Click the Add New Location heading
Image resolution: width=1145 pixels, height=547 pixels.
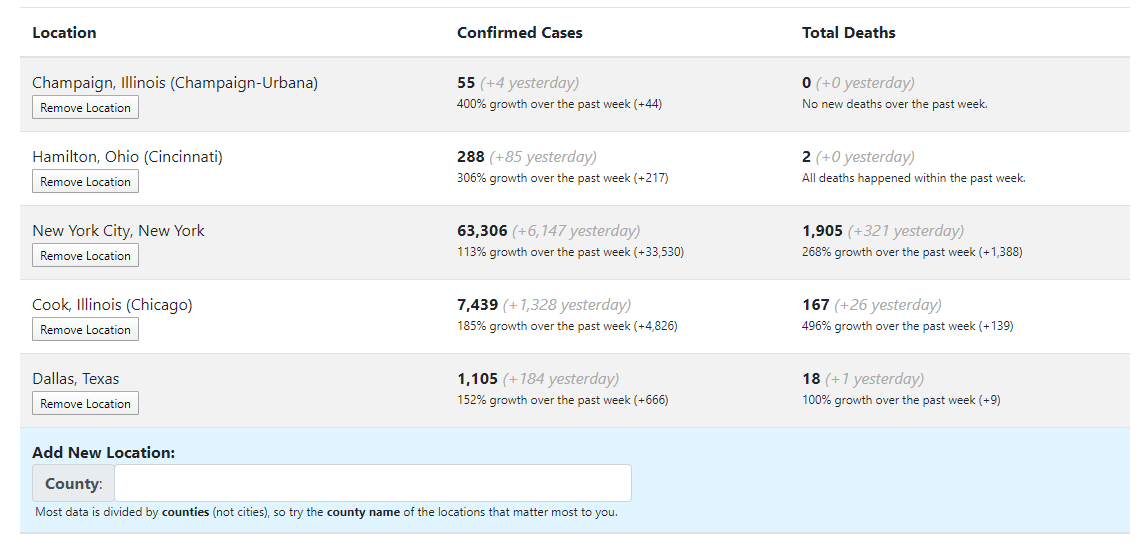103,453
